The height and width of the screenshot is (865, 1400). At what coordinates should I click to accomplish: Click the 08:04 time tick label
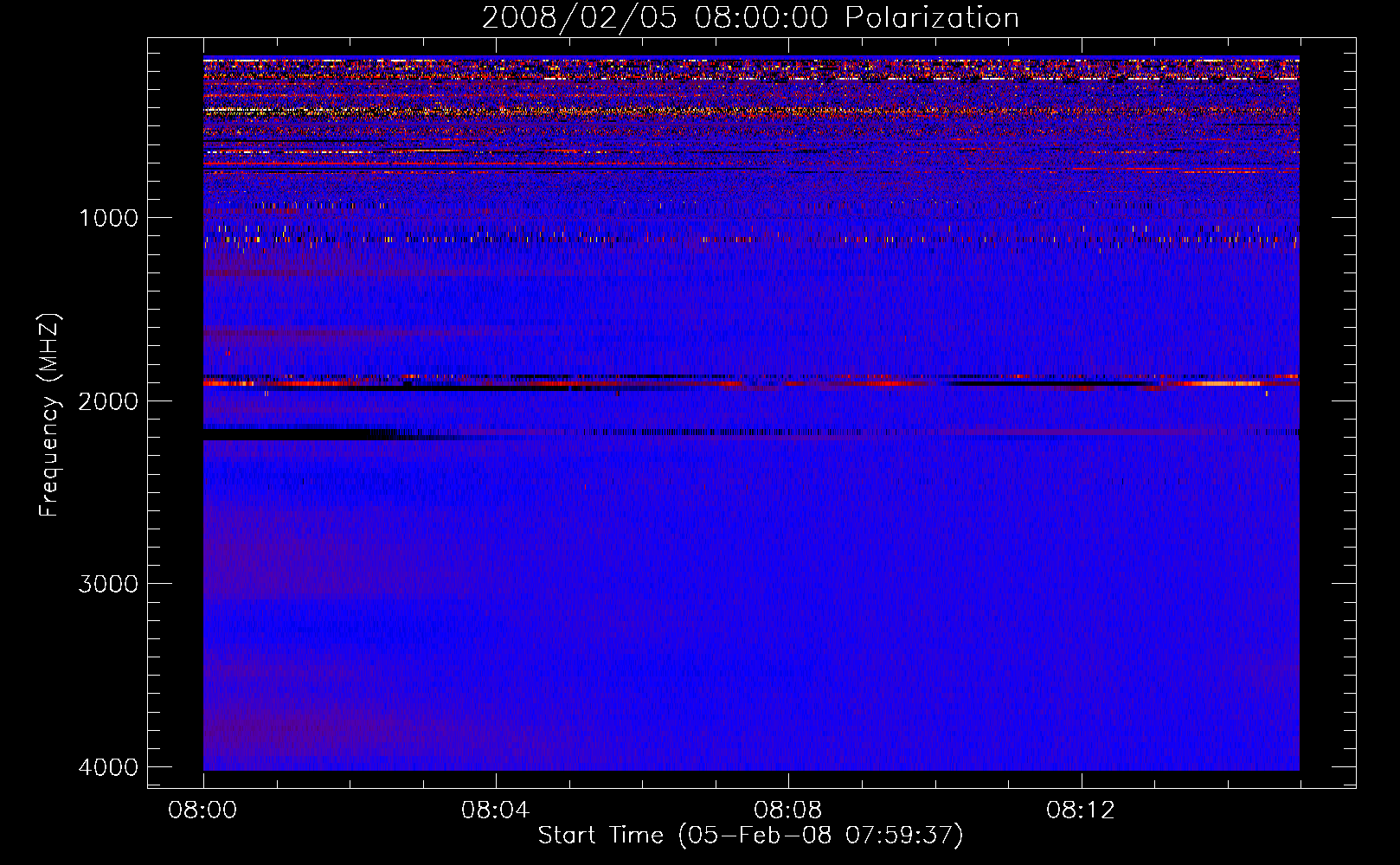coord(495,811)
